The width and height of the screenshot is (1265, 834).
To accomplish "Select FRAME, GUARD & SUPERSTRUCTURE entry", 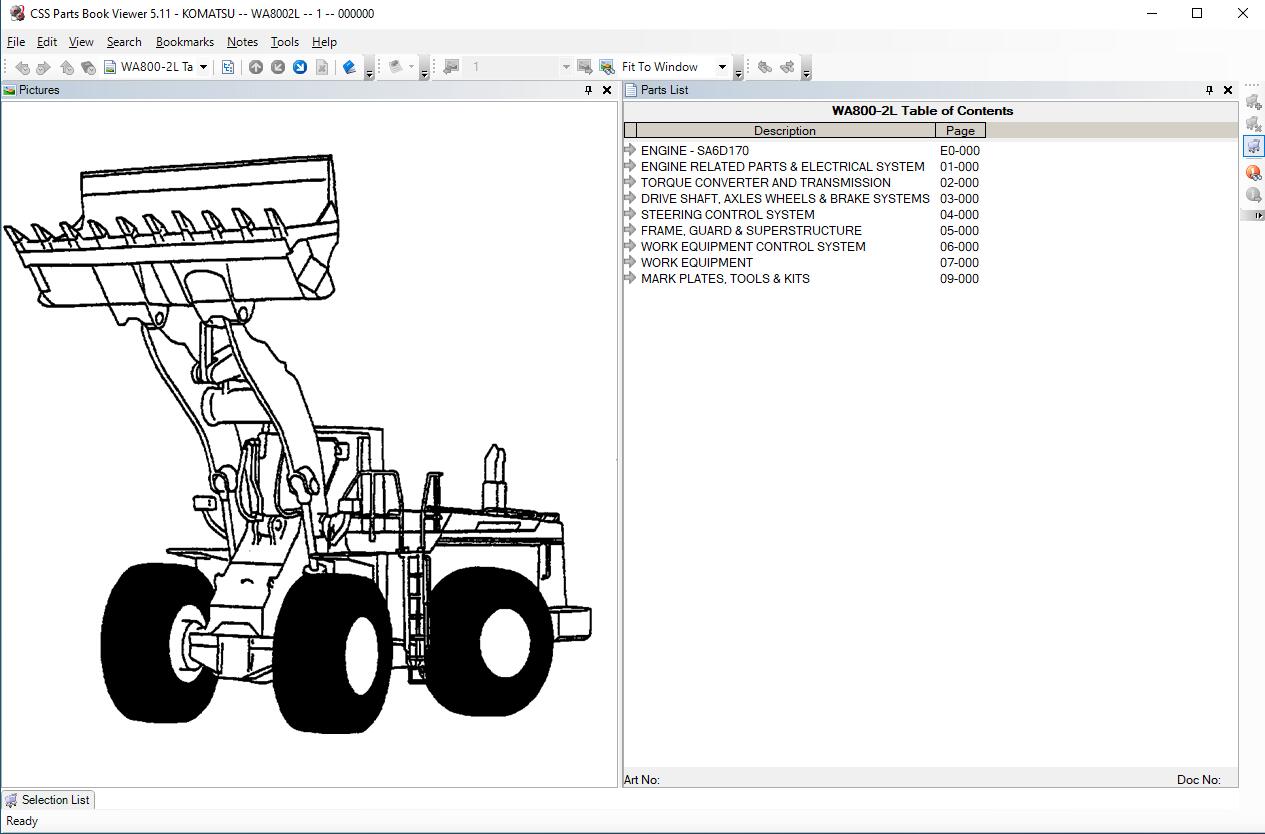I will click(x=751, y=231).
